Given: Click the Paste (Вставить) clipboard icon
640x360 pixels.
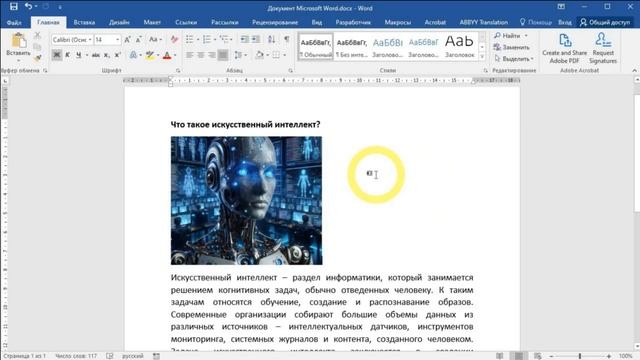Looking at the screenshot, I should 18,41.
